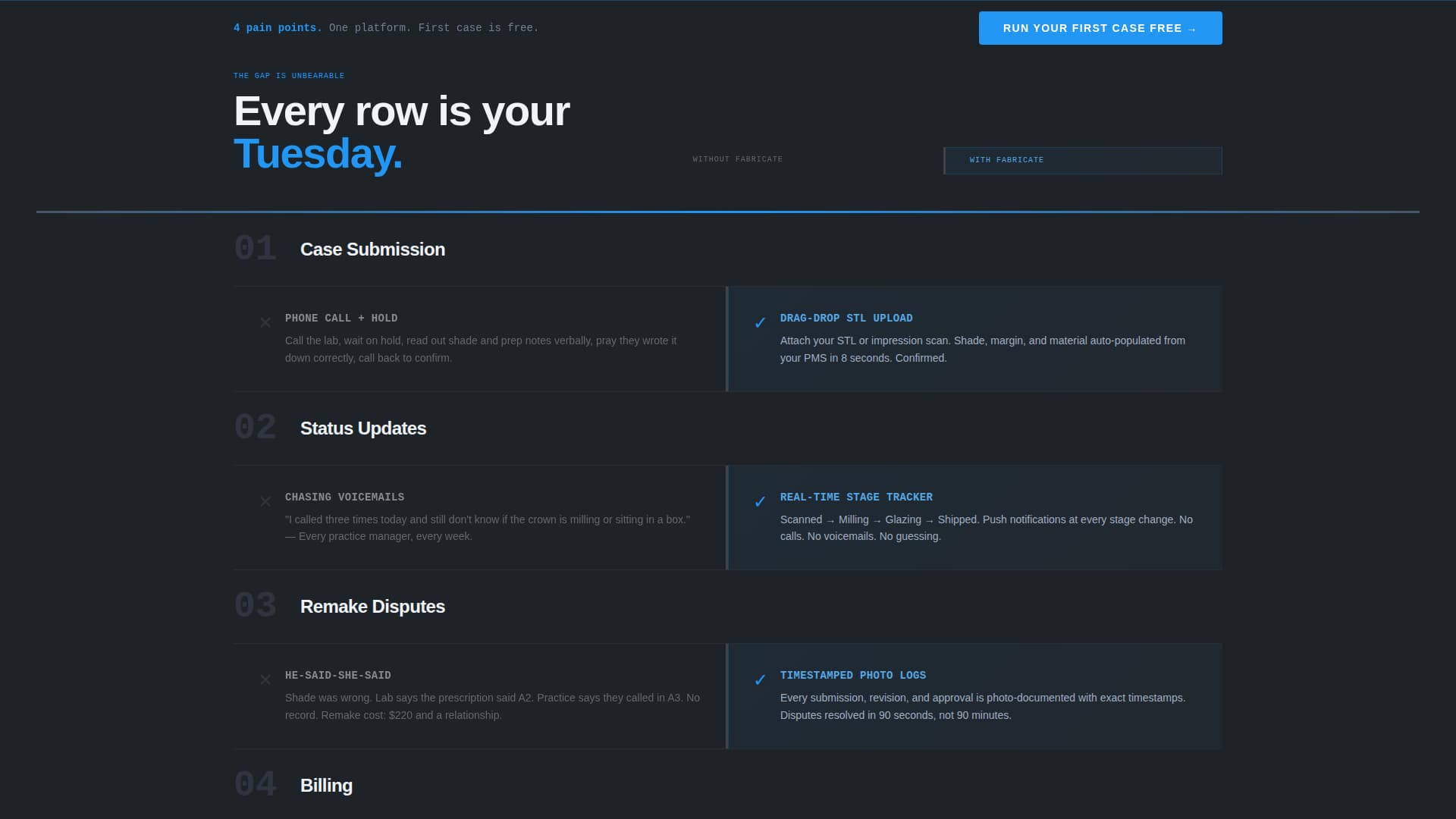Click the blue 'Tuesday.' headline word
The width and height of the screenshot is (1456, 819).
(318, 154)
